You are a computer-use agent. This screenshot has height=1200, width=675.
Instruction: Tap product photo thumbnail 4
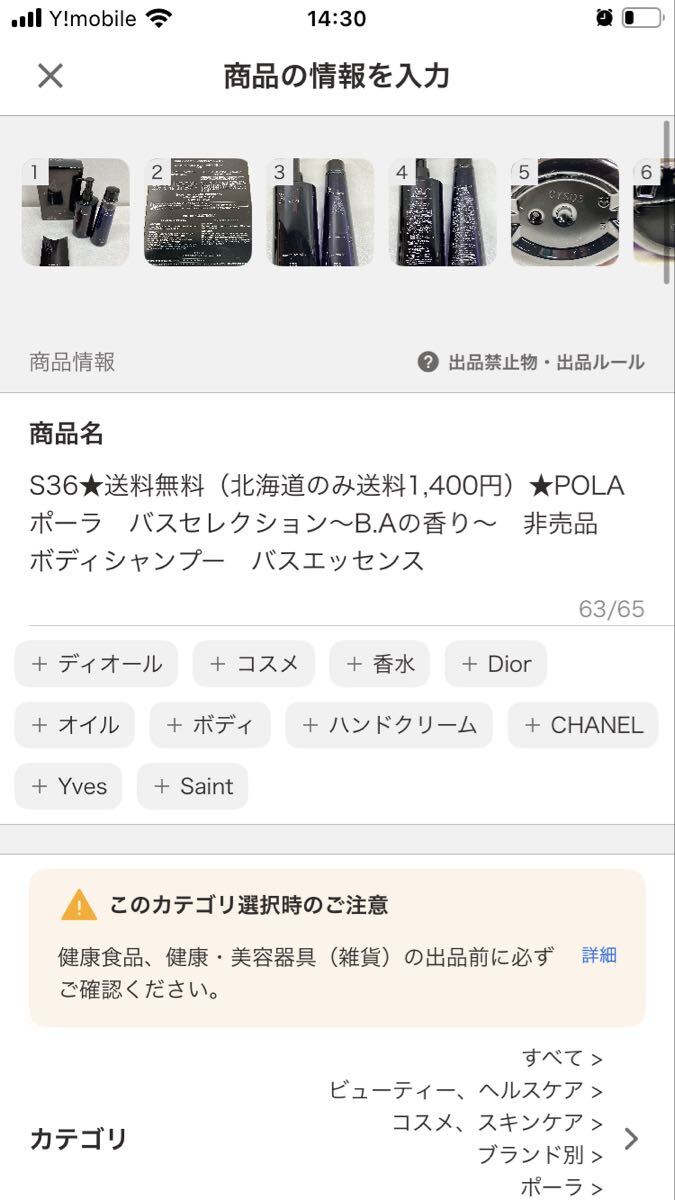pos(442,212)
